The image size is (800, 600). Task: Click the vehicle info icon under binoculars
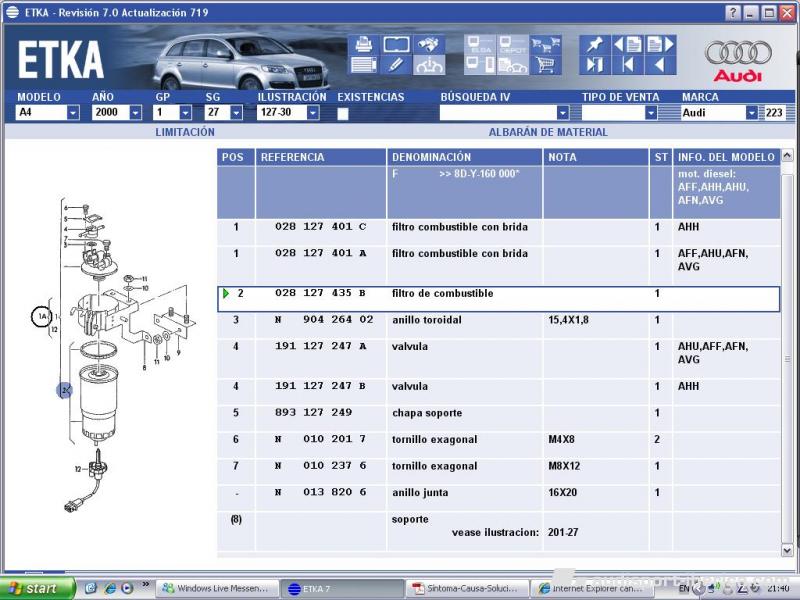[429, 65]
